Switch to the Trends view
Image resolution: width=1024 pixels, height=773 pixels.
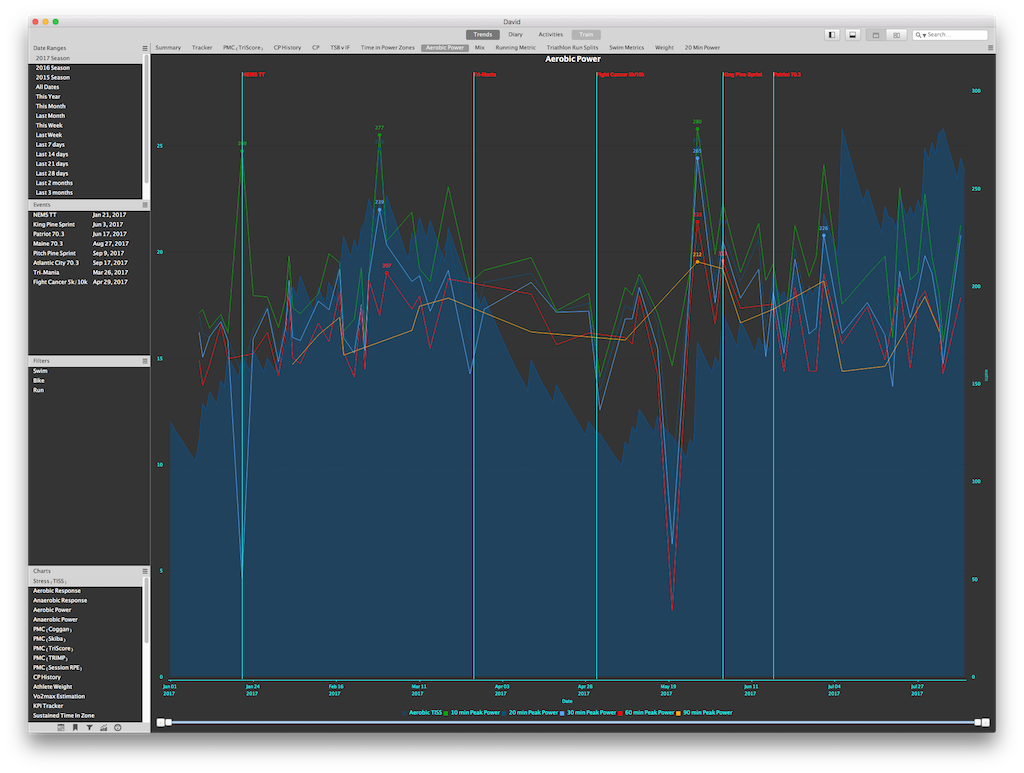coord(483,35)
